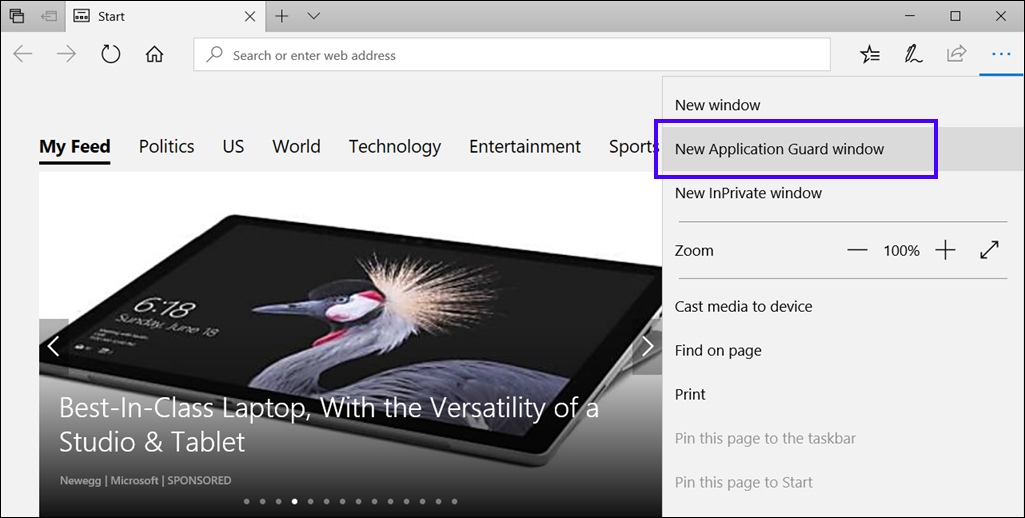Switch to My Feed tab
Screen dimensions: 1025x518
point(75,147)
